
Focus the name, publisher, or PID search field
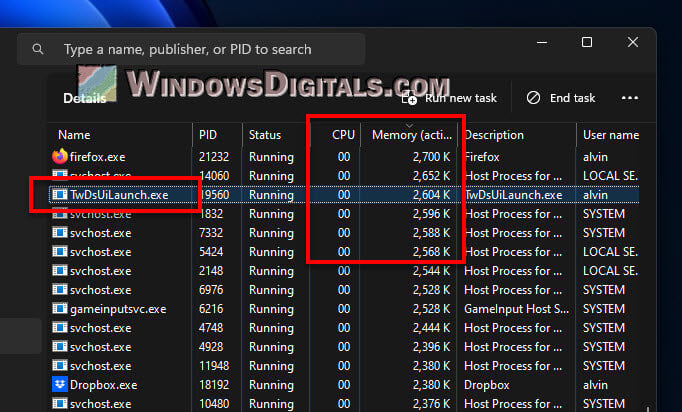pos(191,49)
